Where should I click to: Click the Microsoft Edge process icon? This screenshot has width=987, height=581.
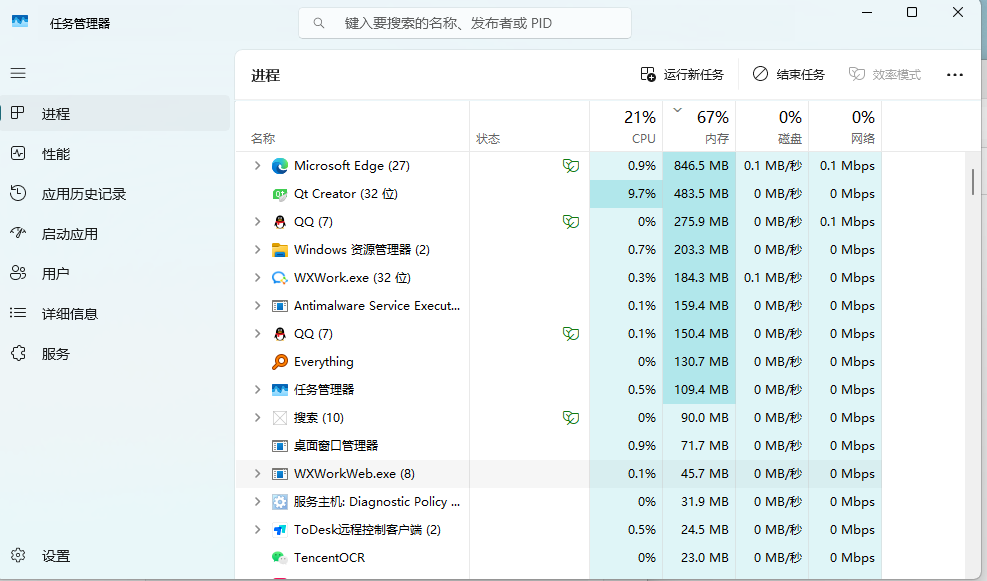point(280,166)
